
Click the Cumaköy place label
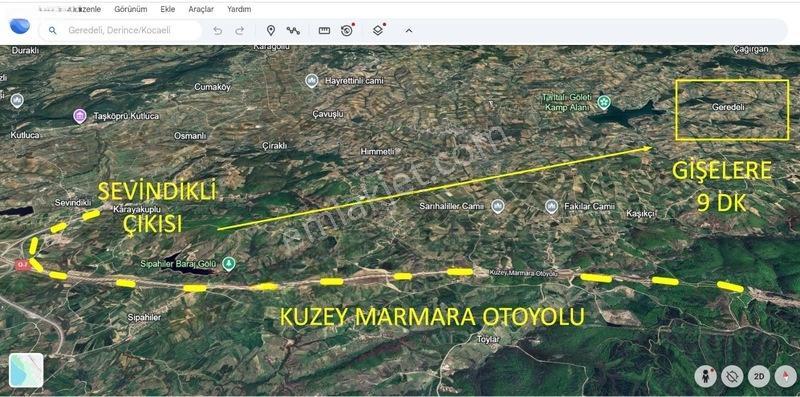click(212, 87)
